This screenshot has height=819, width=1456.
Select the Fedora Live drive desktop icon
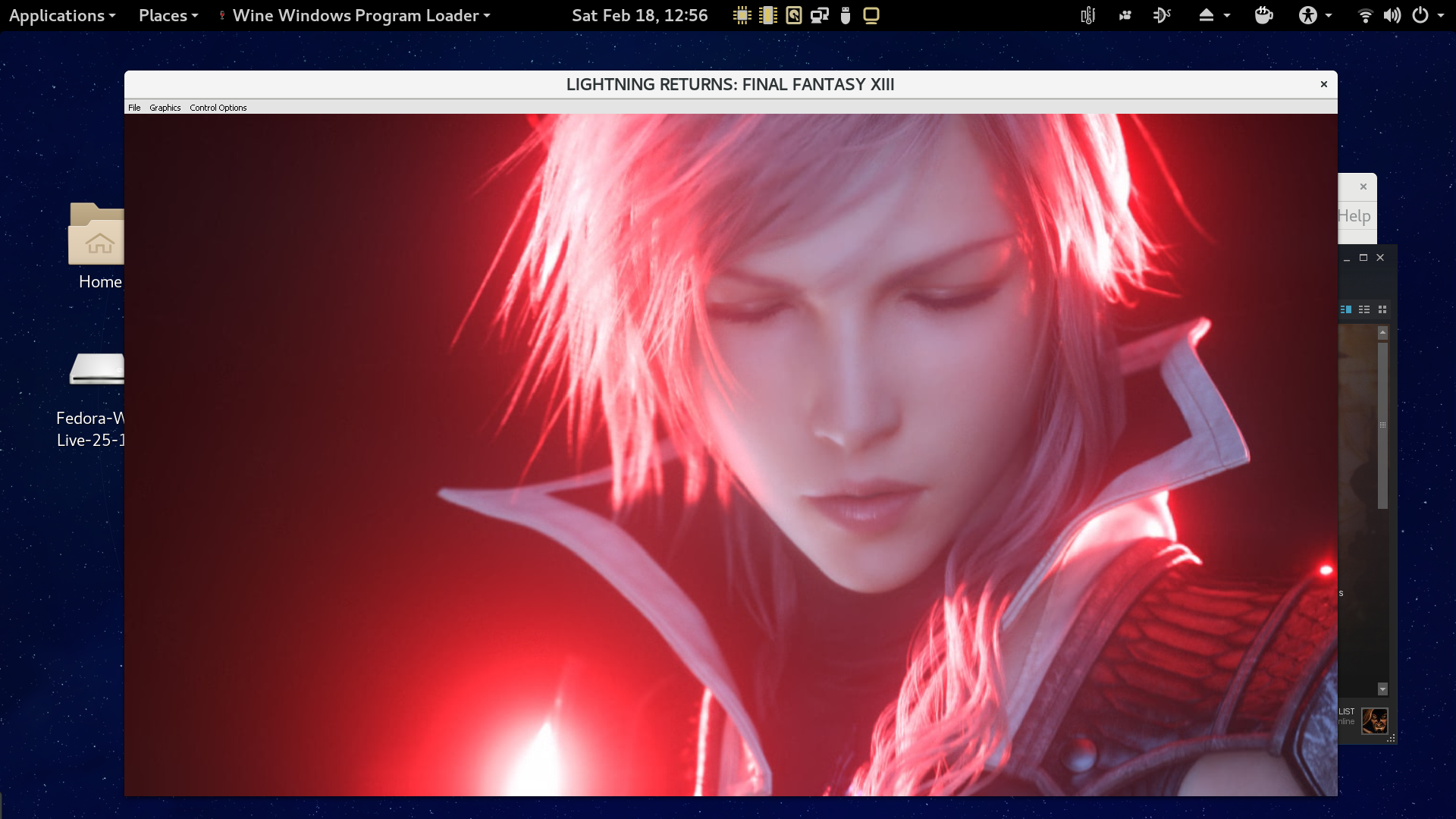click(92, 400)
